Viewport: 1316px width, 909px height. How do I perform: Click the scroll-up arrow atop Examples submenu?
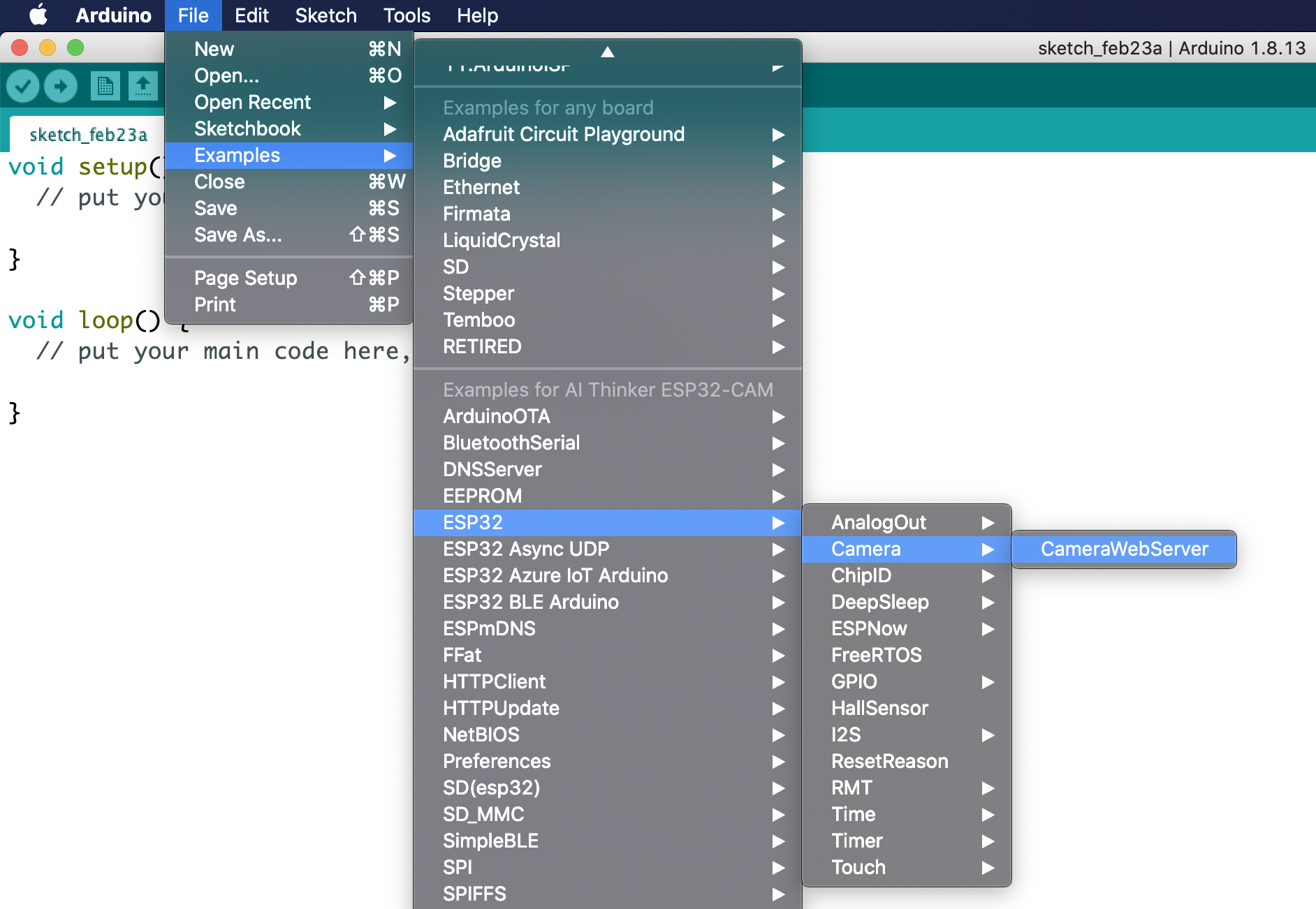click(608, 52)
